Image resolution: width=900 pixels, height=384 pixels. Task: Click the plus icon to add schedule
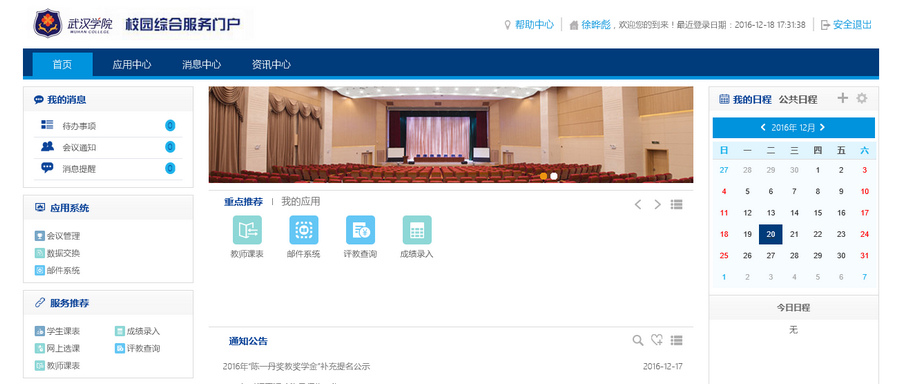842,98
